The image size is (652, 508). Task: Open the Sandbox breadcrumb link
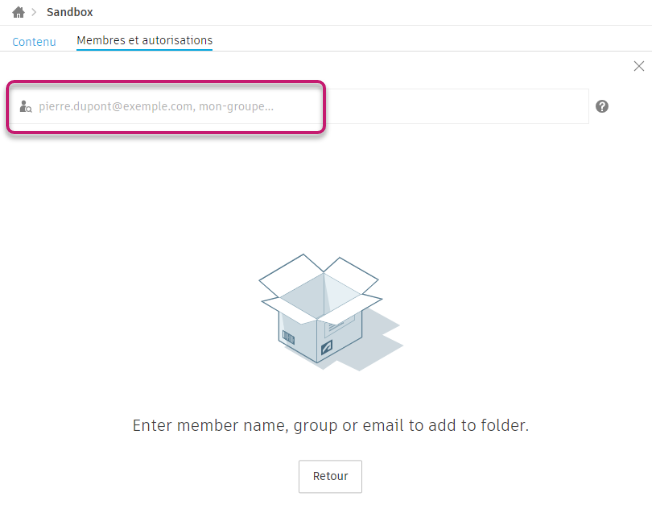pyautogui.click(x=70, y=12)
